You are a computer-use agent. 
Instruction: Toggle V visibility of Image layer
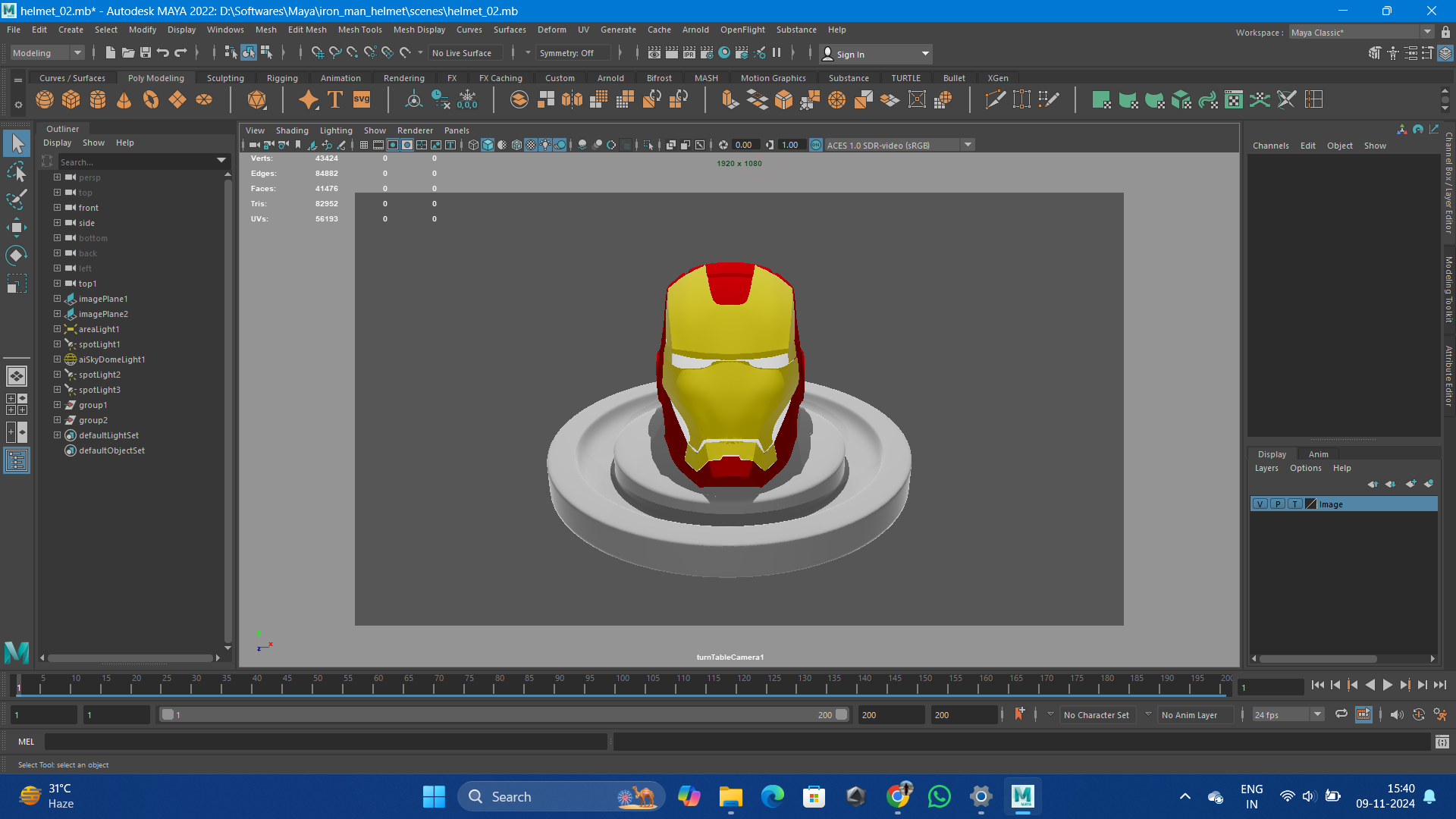(1260, 504)
